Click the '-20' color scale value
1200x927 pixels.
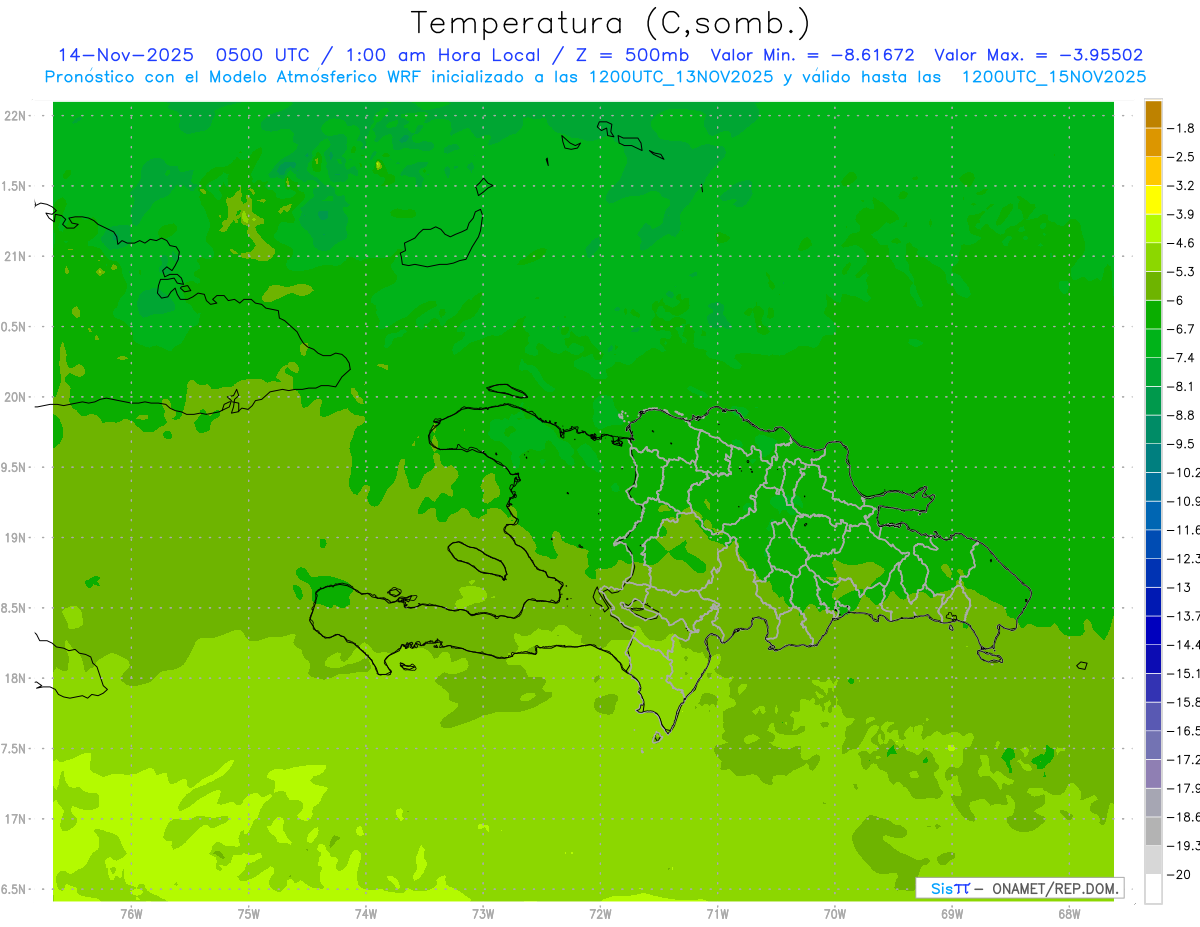coord(1178,875)
